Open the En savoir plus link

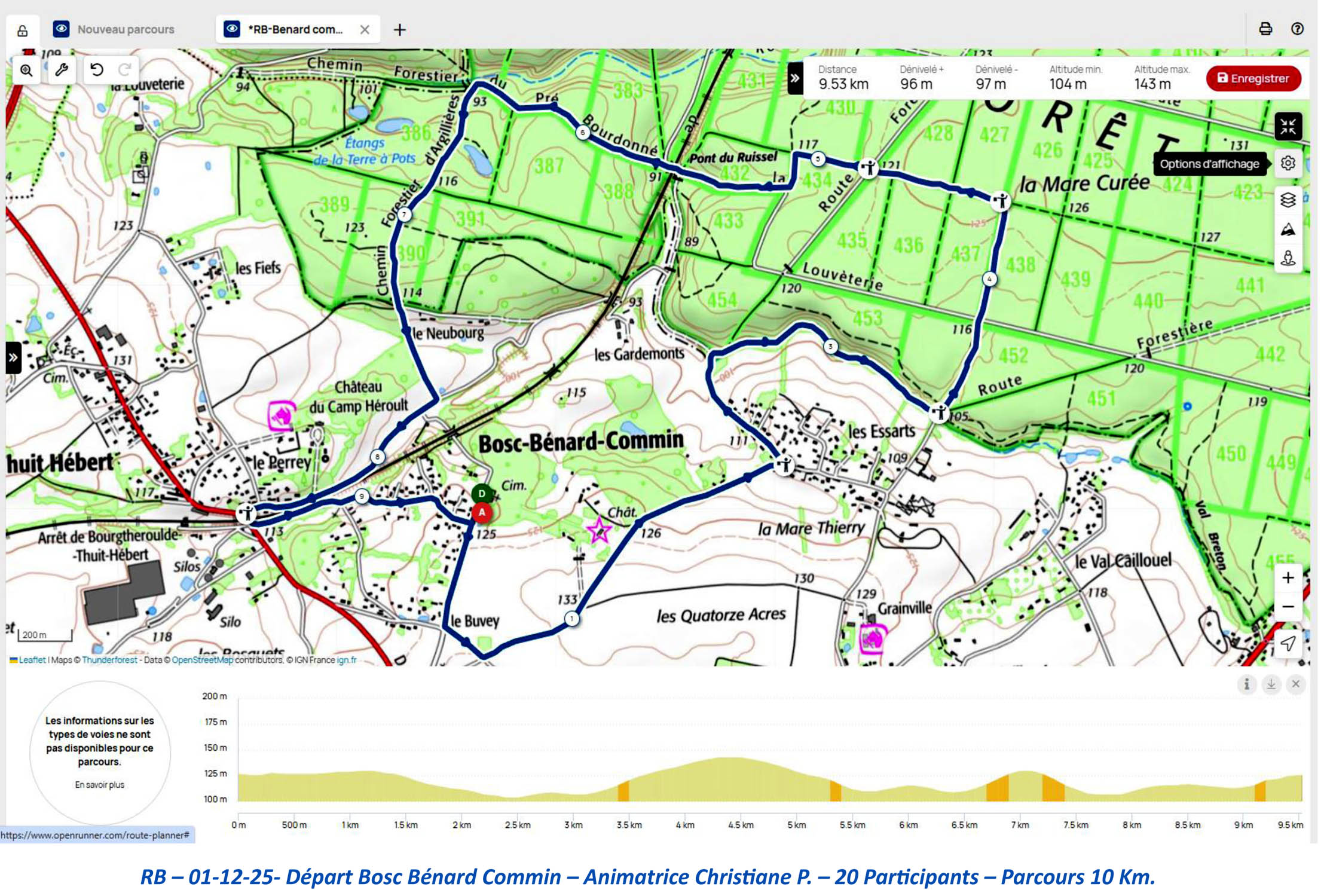coord(100,785)
